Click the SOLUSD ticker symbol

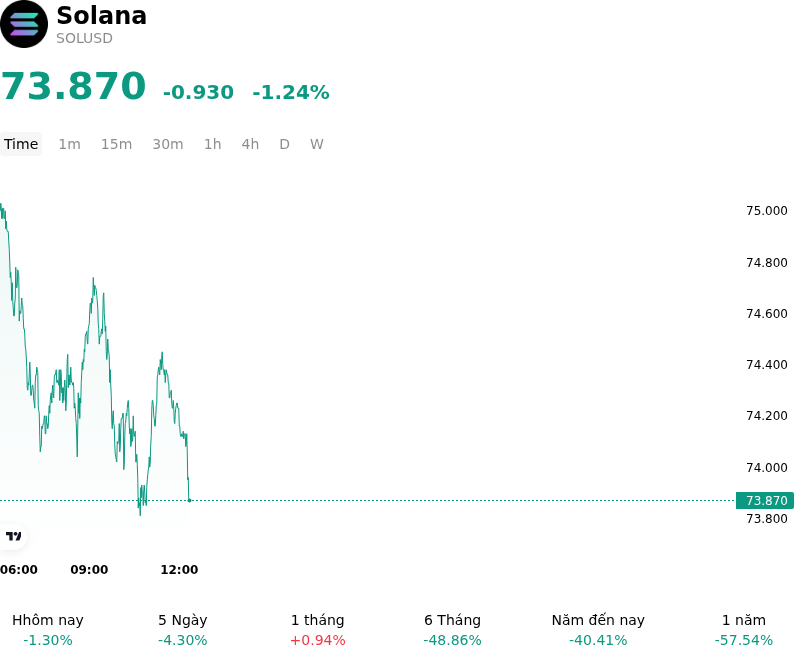[x=84, y=38]
